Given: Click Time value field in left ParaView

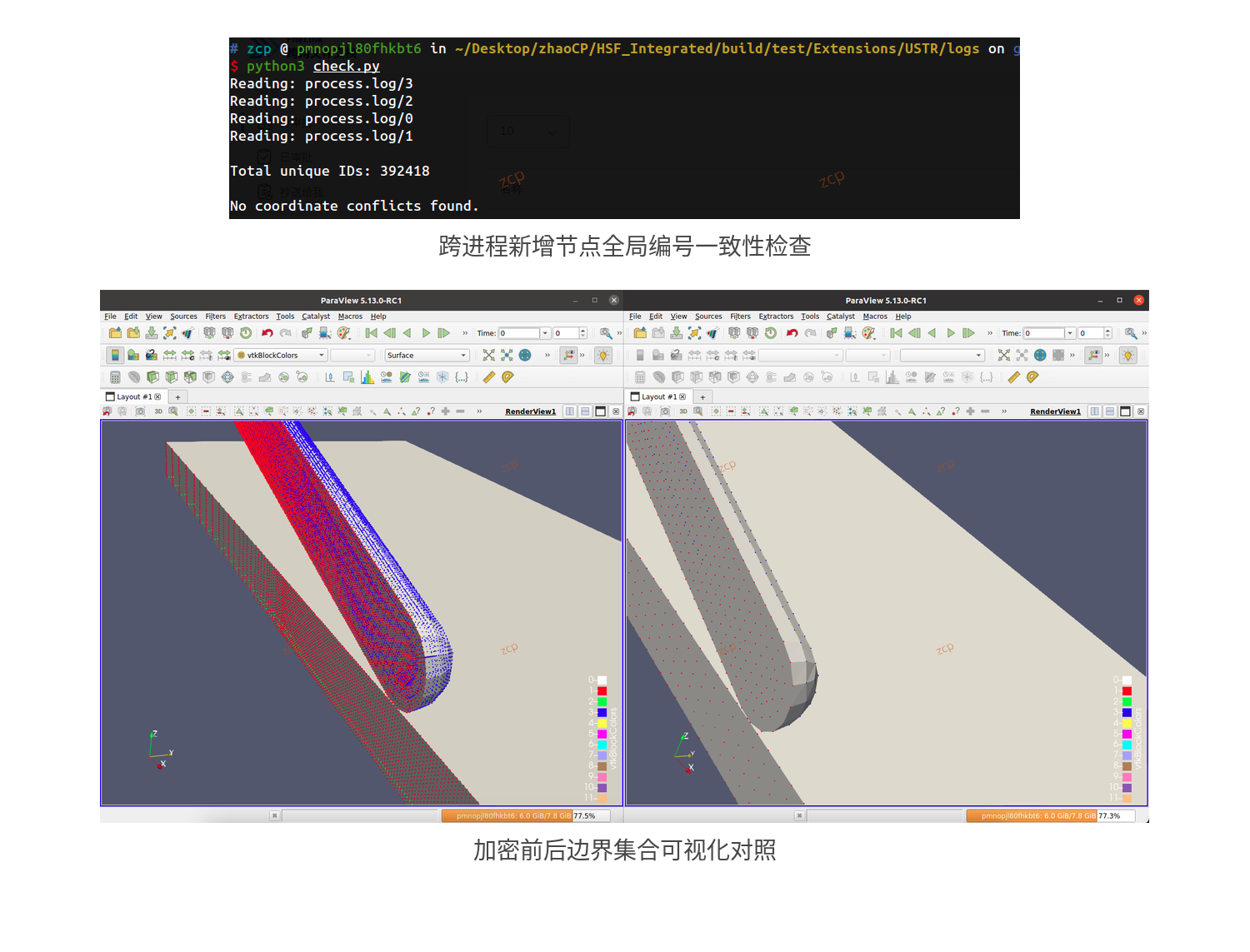Looking at the screenshot, I should pos(519,333).
